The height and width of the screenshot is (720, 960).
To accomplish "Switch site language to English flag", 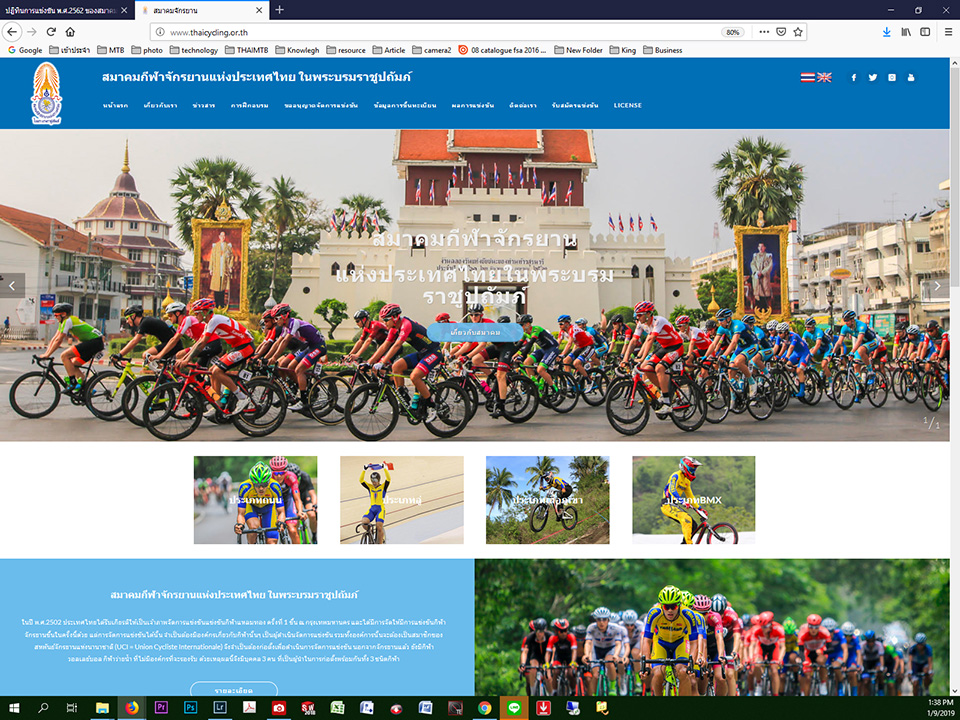I will (x=825, y=78).
